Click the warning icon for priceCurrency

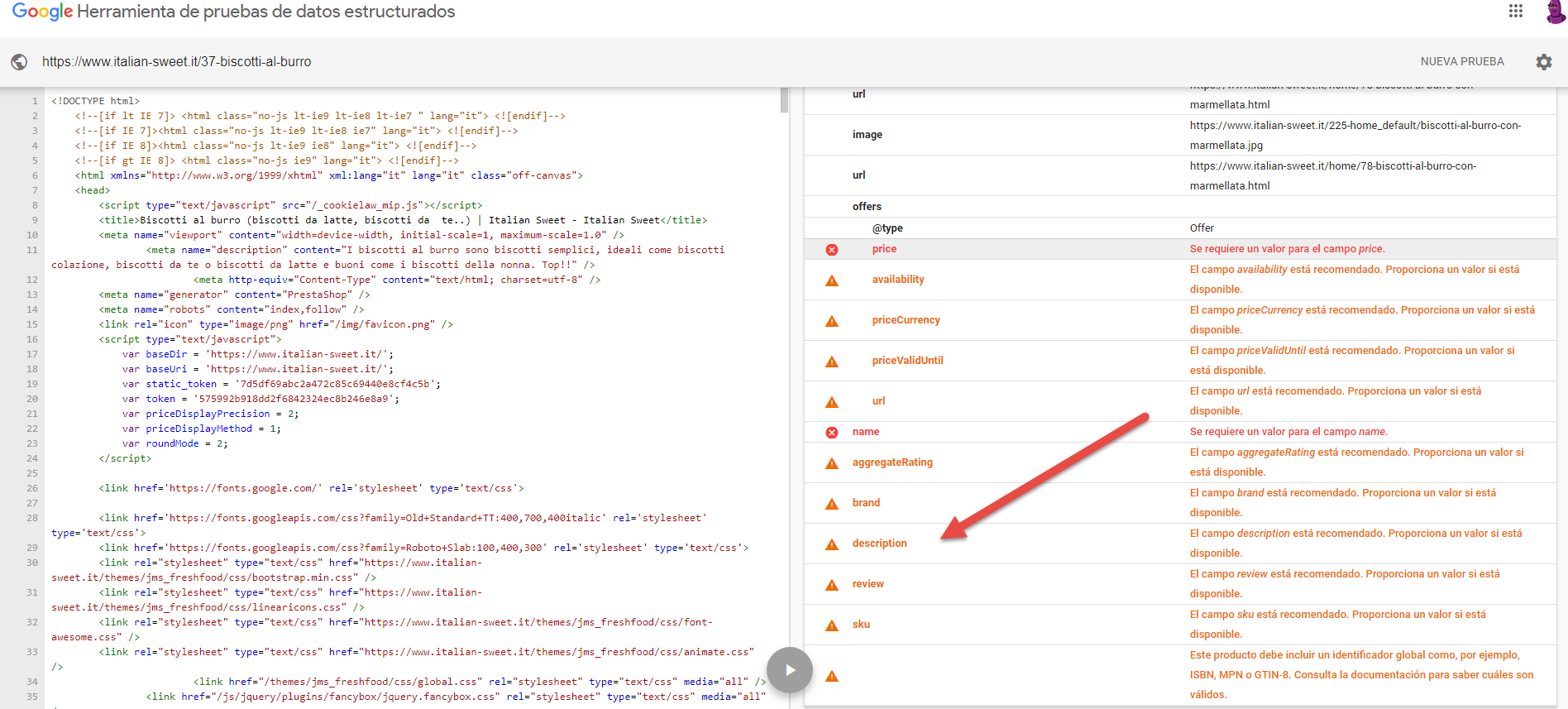pyautogui.click(x=832, y=322)
